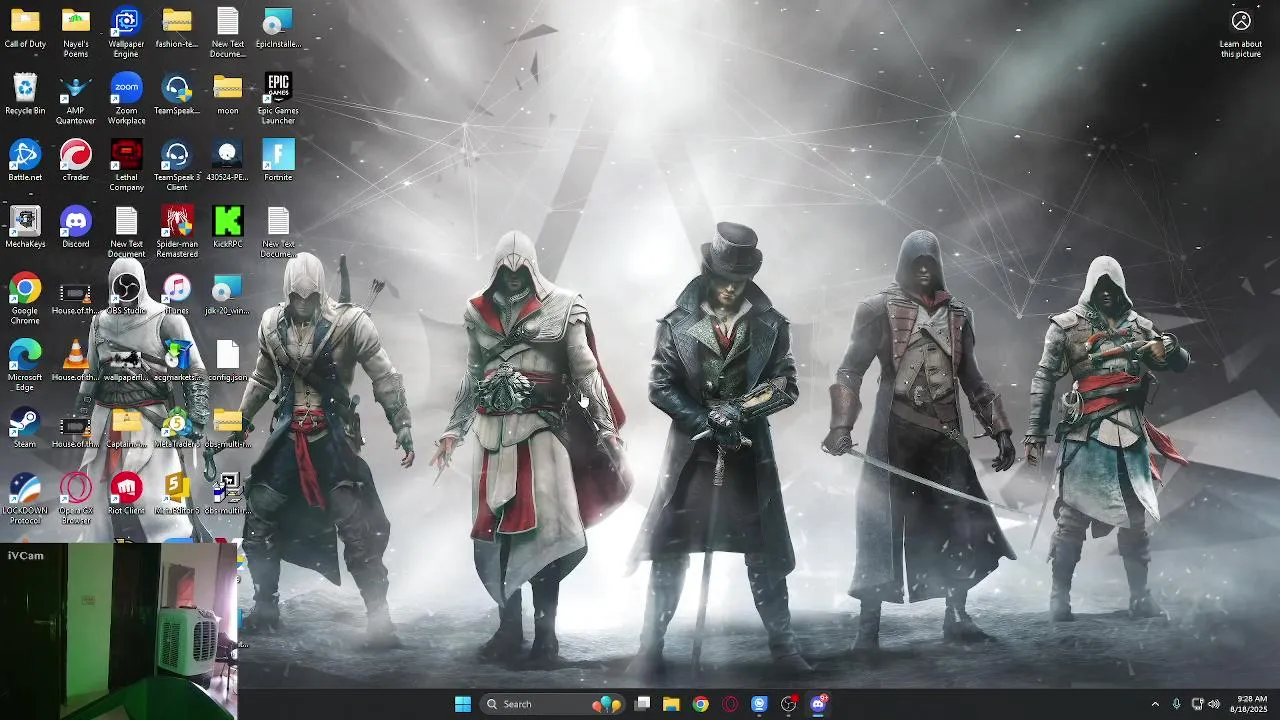Open TeamSpeak 3 Client shortcut
1280x720 pixels.
(x=177, y=166)
